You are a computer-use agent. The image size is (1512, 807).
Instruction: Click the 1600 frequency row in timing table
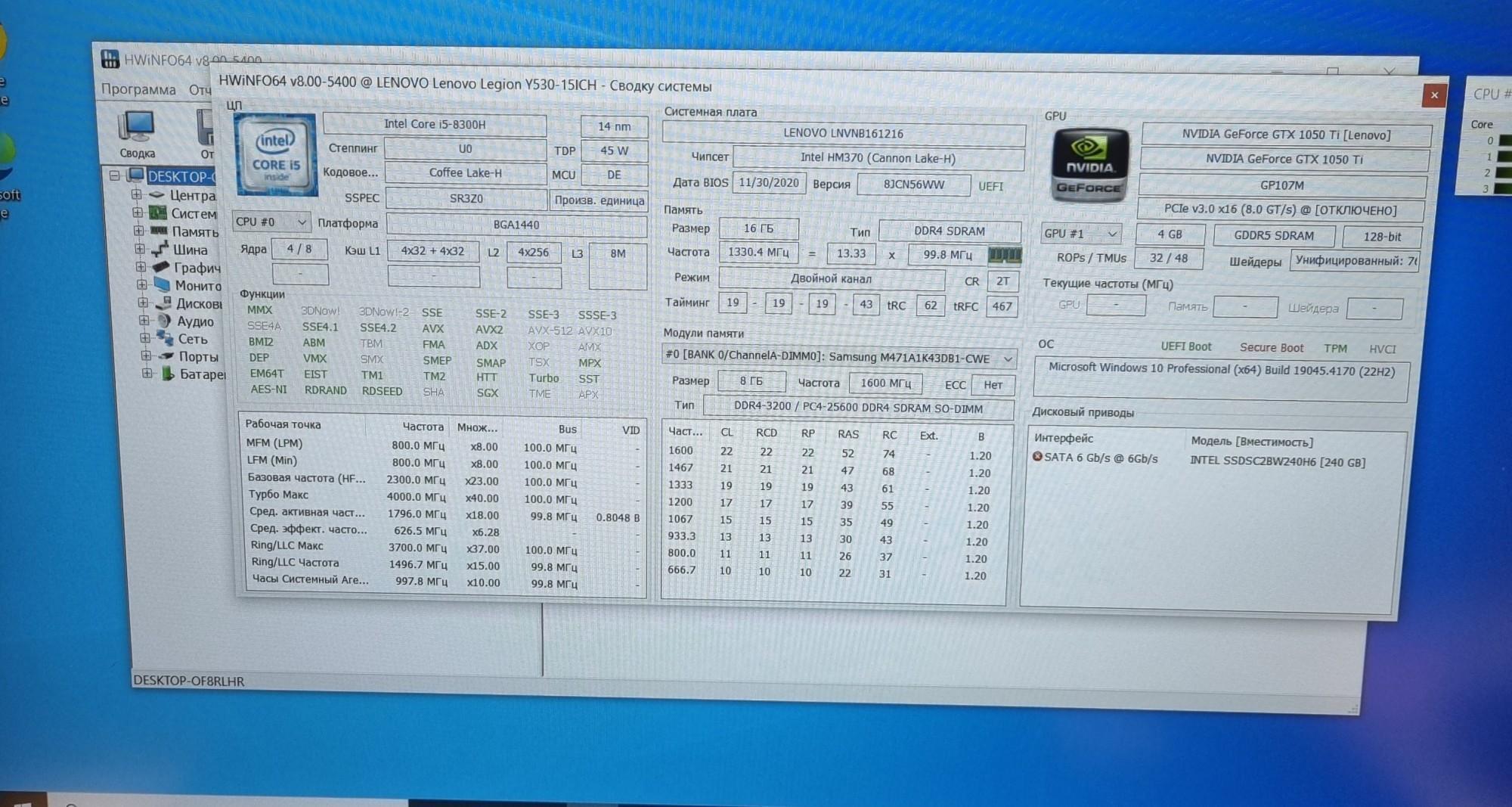click(x=831, y=453)
